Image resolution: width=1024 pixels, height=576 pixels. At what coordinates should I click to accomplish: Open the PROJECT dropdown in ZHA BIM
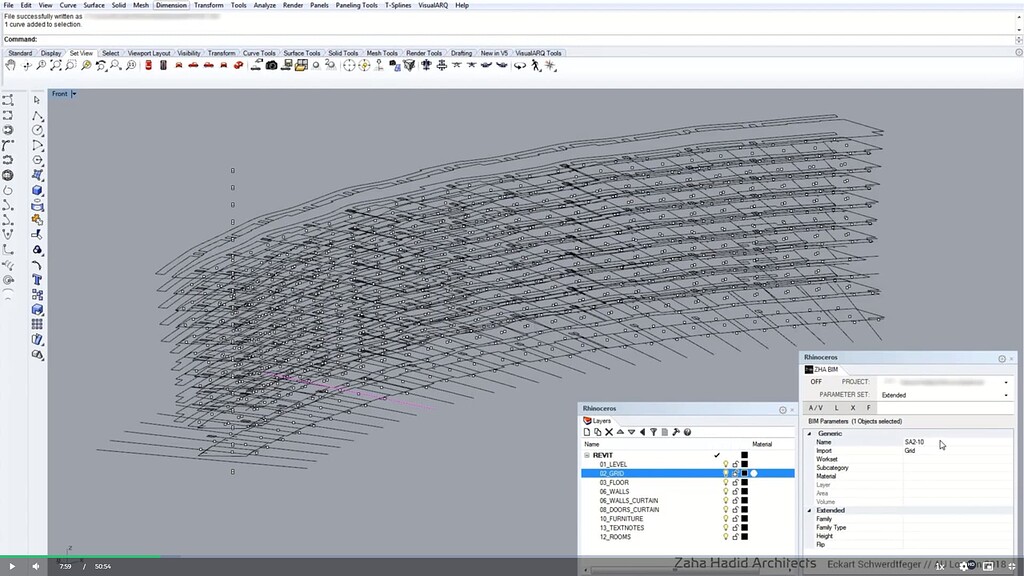pos(1005,382)
